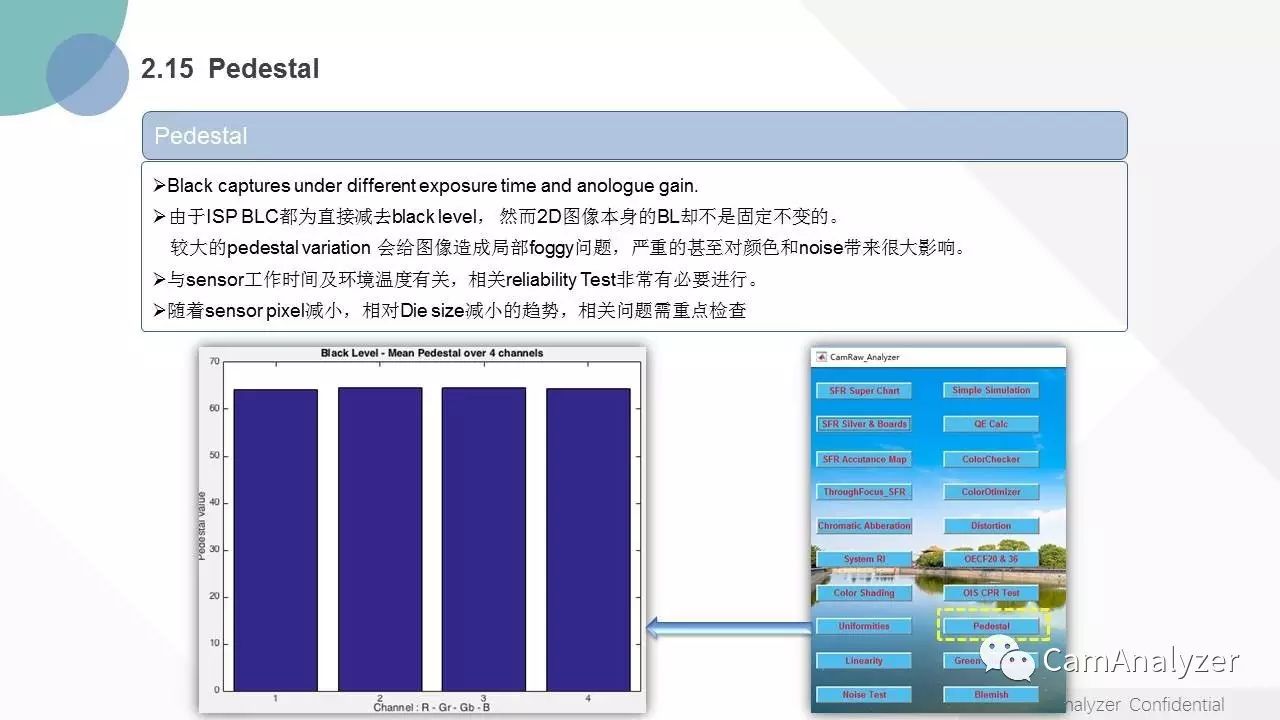Select the channel 4 bar in the chart
1280x720 pixels.
click(x=588, y=540)
